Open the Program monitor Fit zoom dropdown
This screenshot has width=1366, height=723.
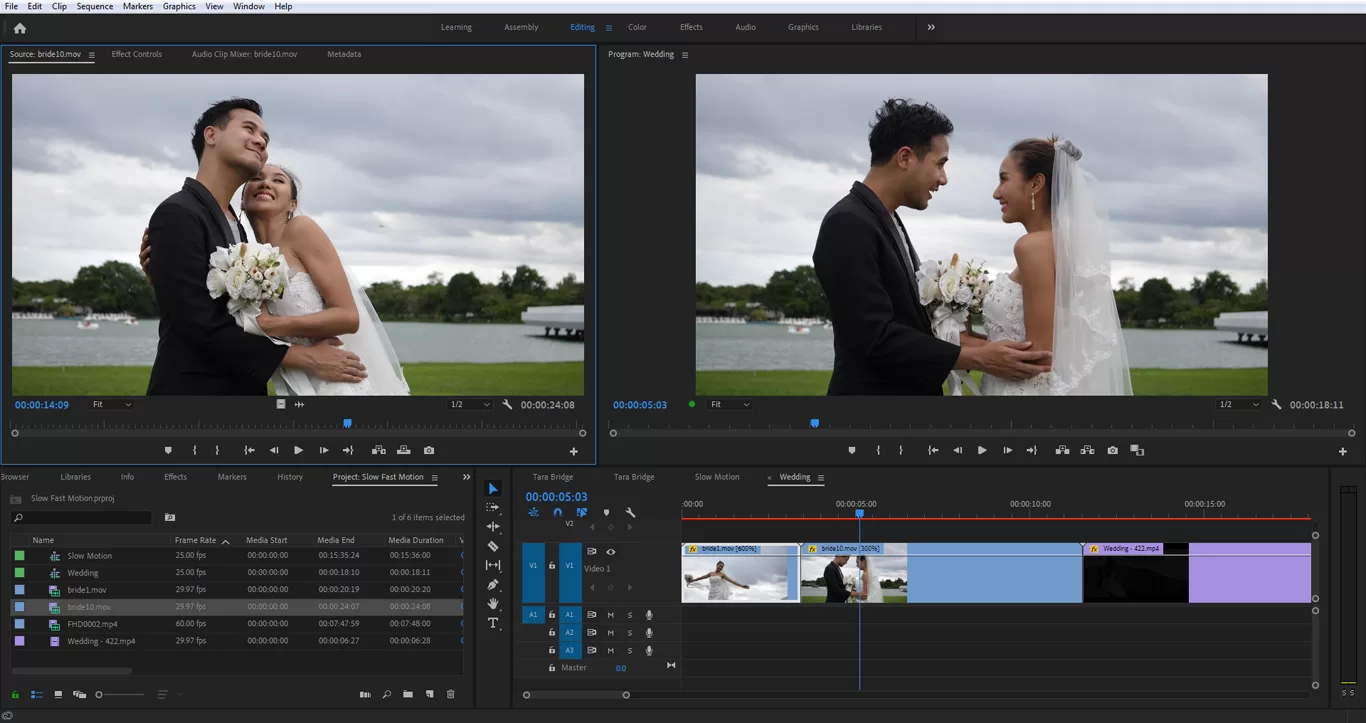click(730, 404)
